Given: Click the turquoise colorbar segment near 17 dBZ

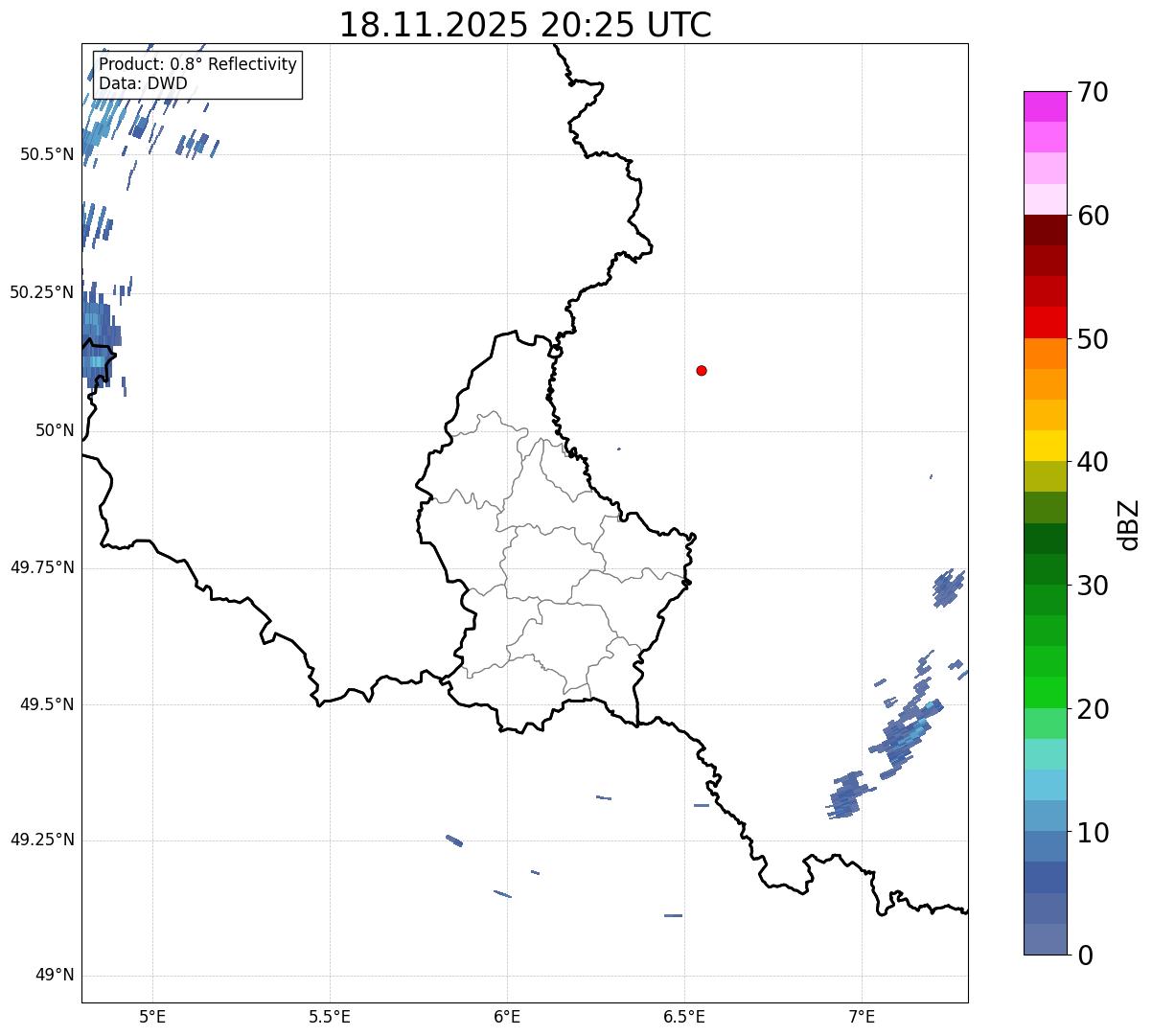Looking at the screenshot, I should point(1045,754).
